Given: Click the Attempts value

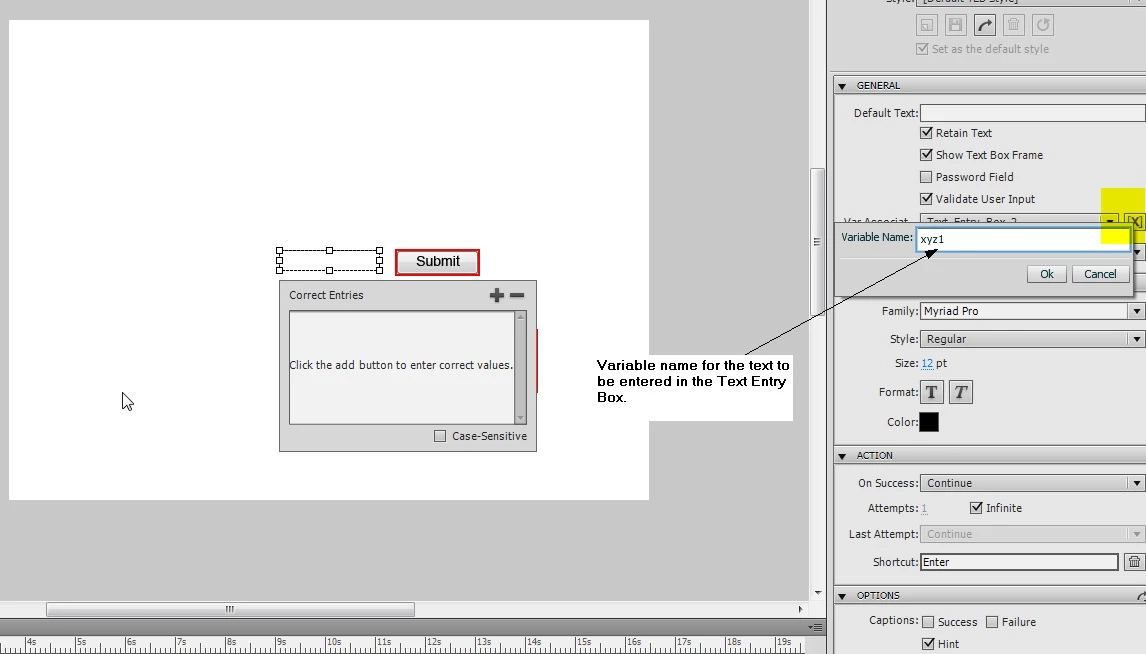Looking at the screenshot, I should [x=924, y=508].
